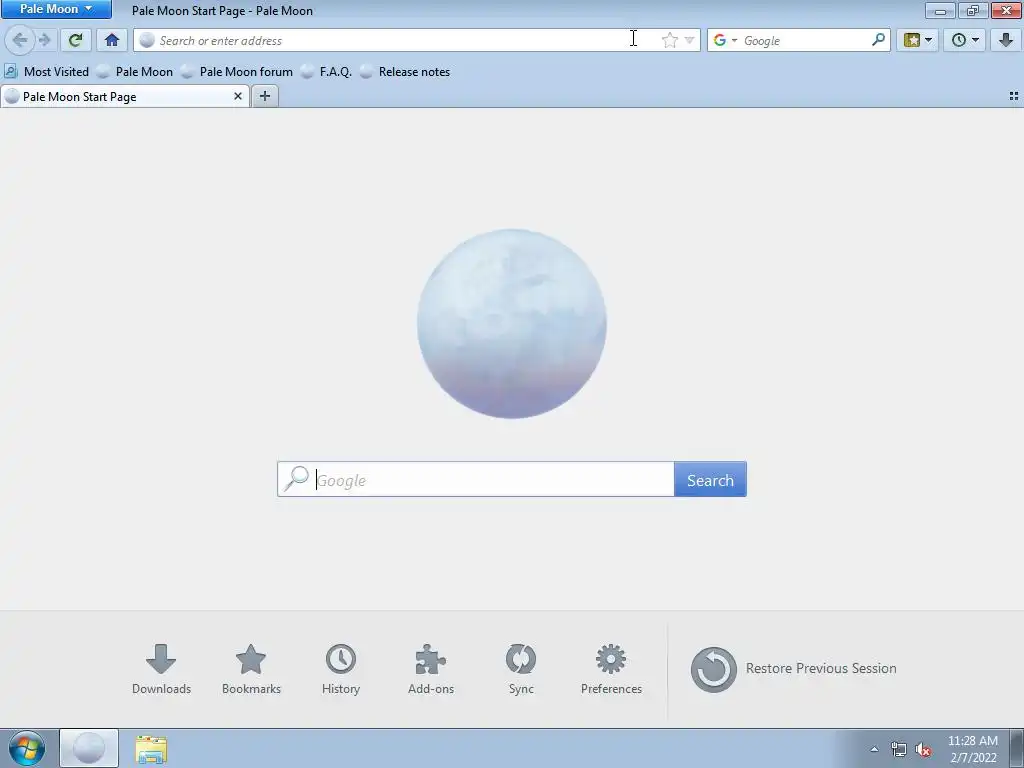Open Bookmarks from start page

click(251, 669)
